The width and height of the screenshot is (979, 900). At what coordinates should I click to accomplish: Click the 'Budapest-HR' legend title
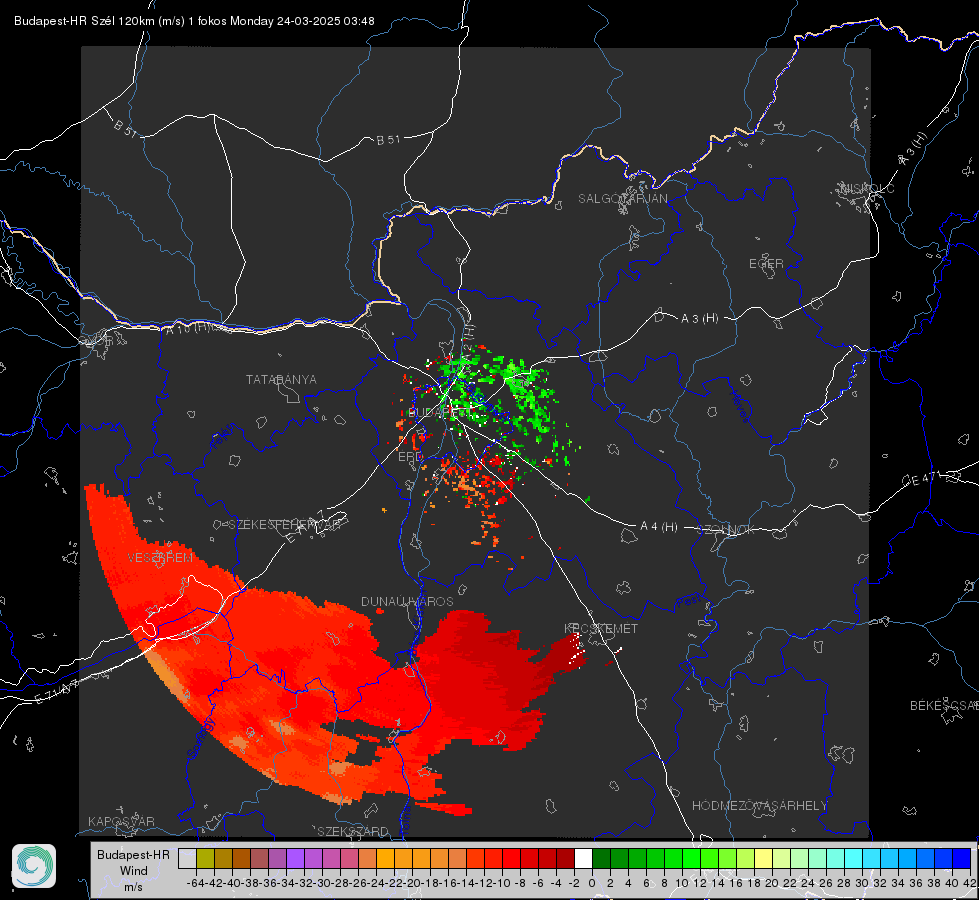133,854
